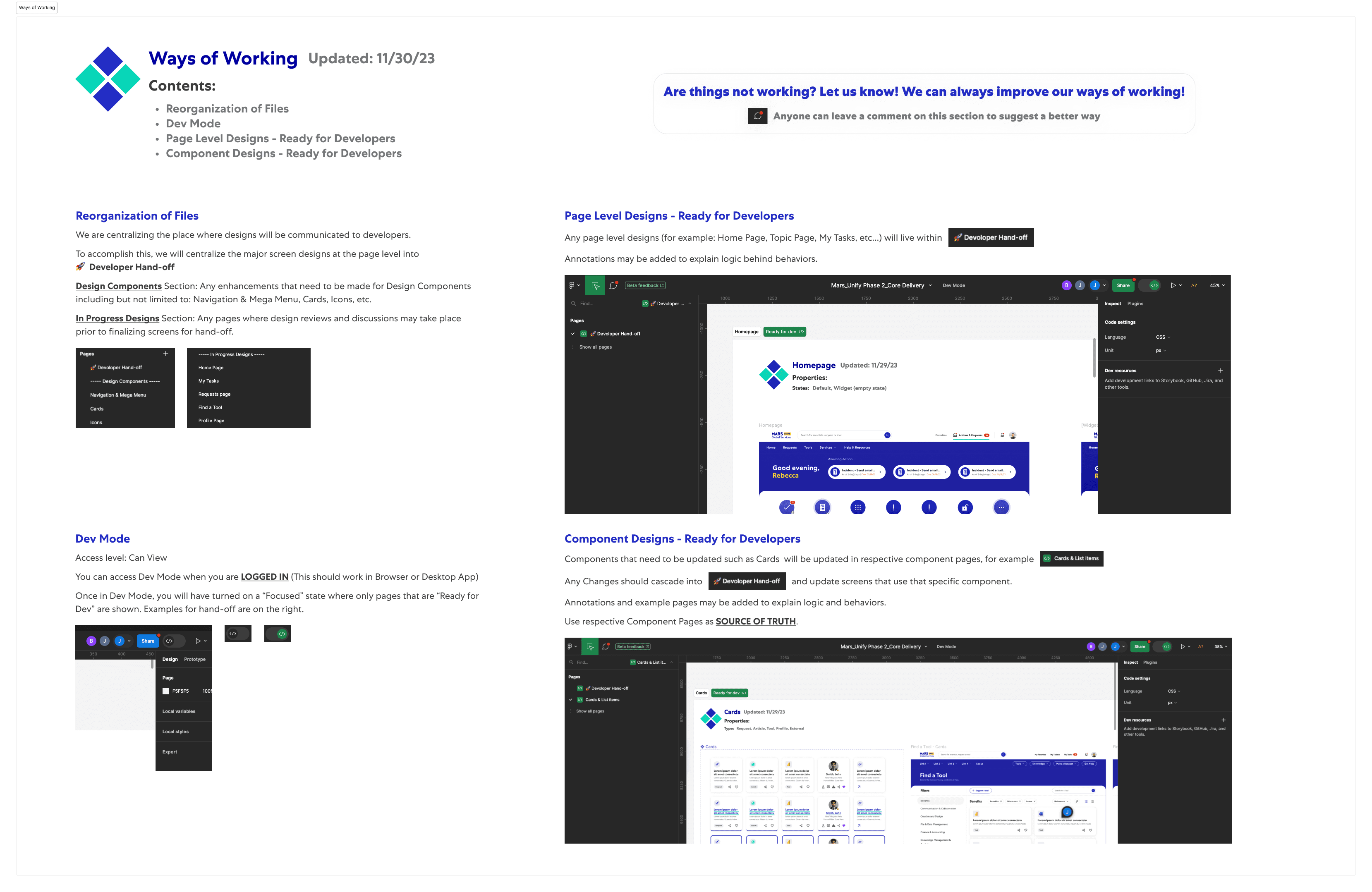Click purple B avatar in Homepage screenshot toolbar
1372x892 pixels.
1066,285
